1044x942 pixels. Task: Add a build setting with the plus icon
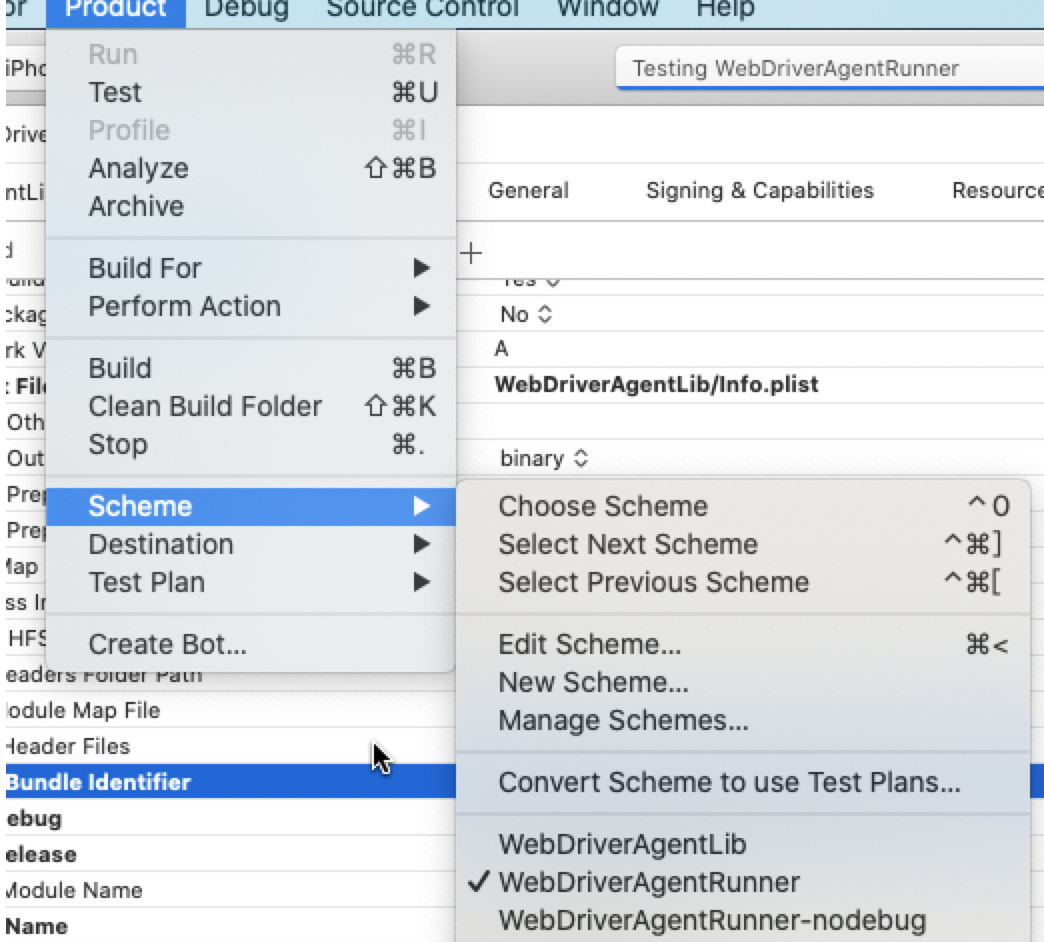471,253
